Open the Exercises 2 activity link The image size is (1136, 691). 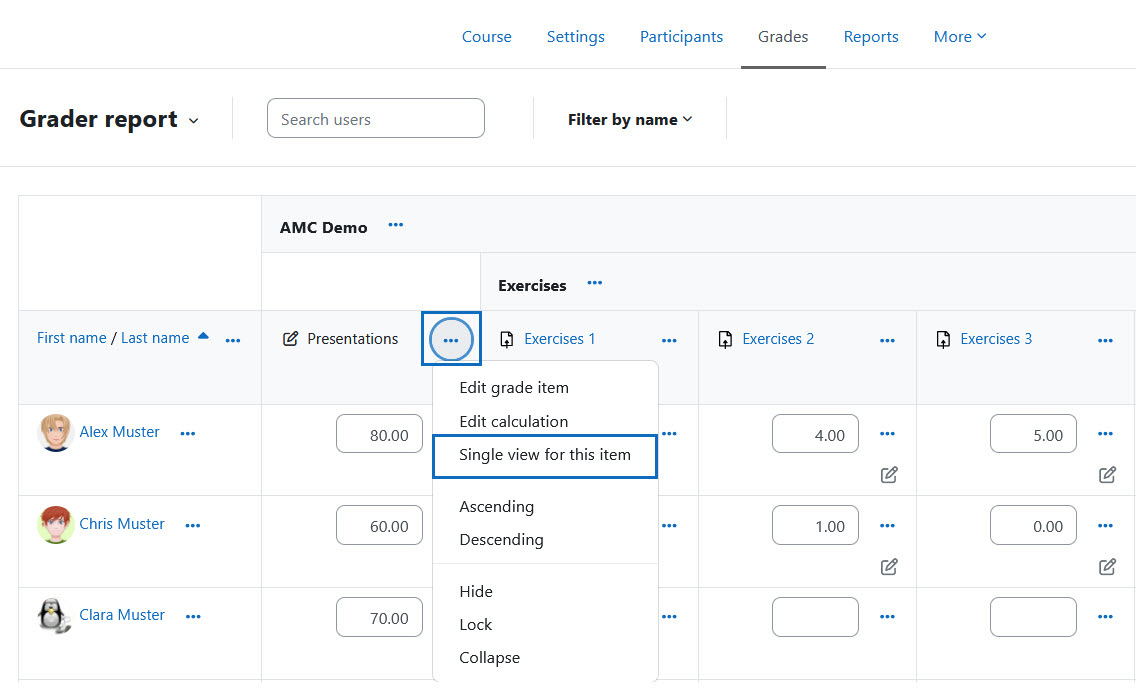coord(778,339)
